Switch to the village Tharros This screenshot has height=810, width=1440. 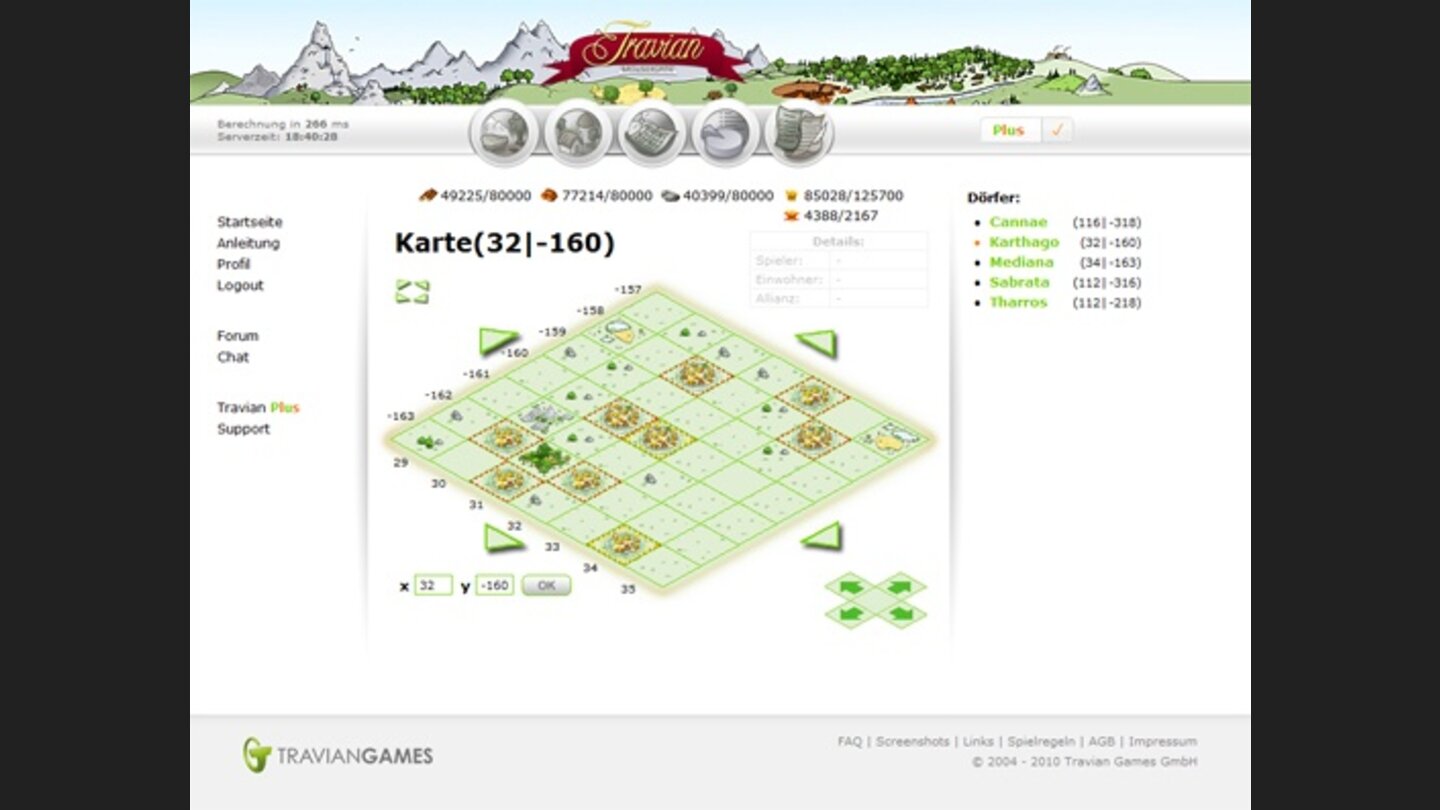pos(1018,302)
